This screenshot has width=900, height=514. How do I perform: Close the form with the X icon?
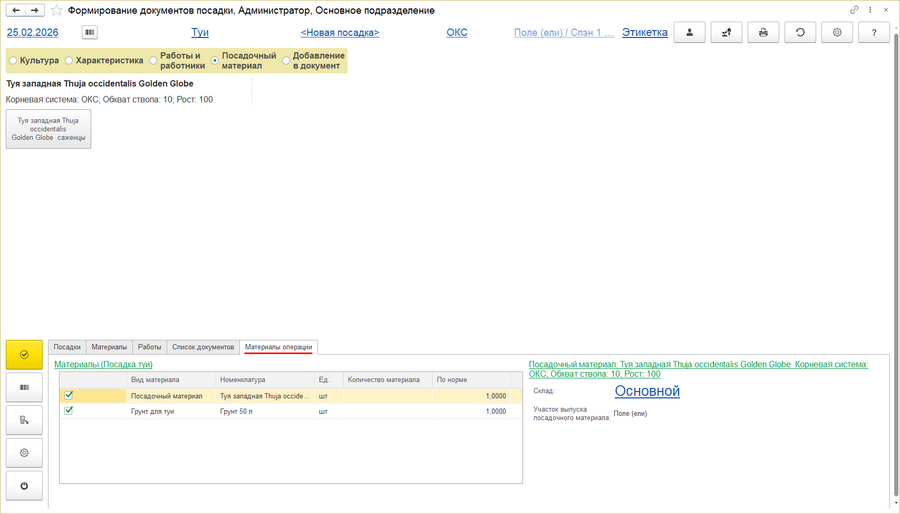click(886, 10)
